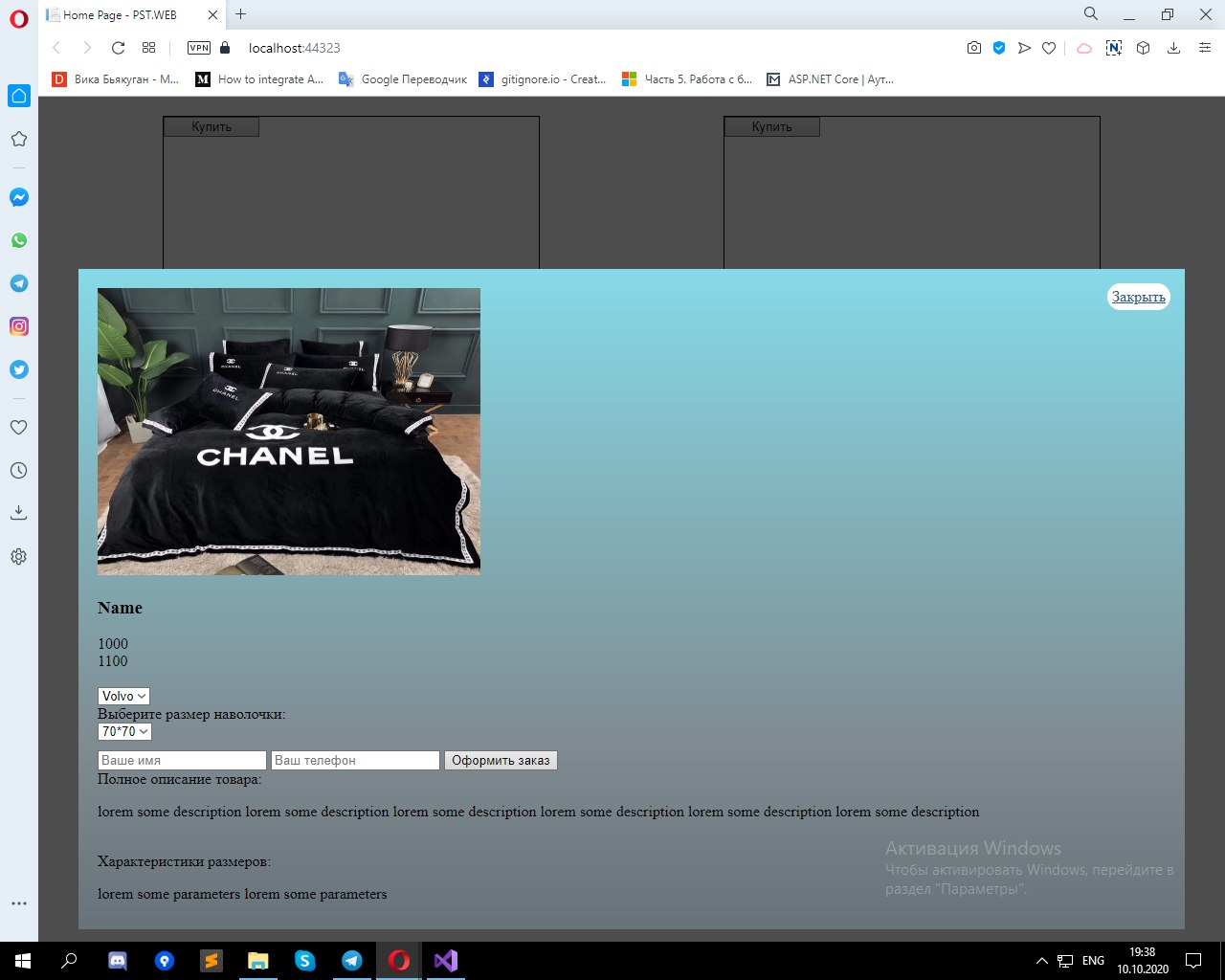Open cloud extension icon in toolbar
This screenshot has height=980, width=1225.
[1084, 48]
